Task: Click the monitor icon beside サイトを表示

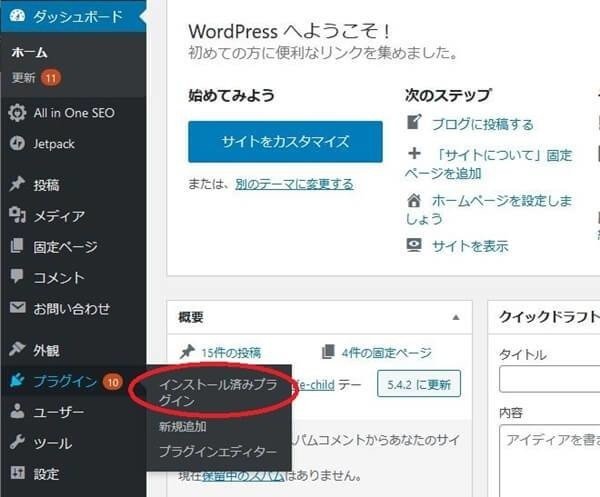Action: pos(414,245)
